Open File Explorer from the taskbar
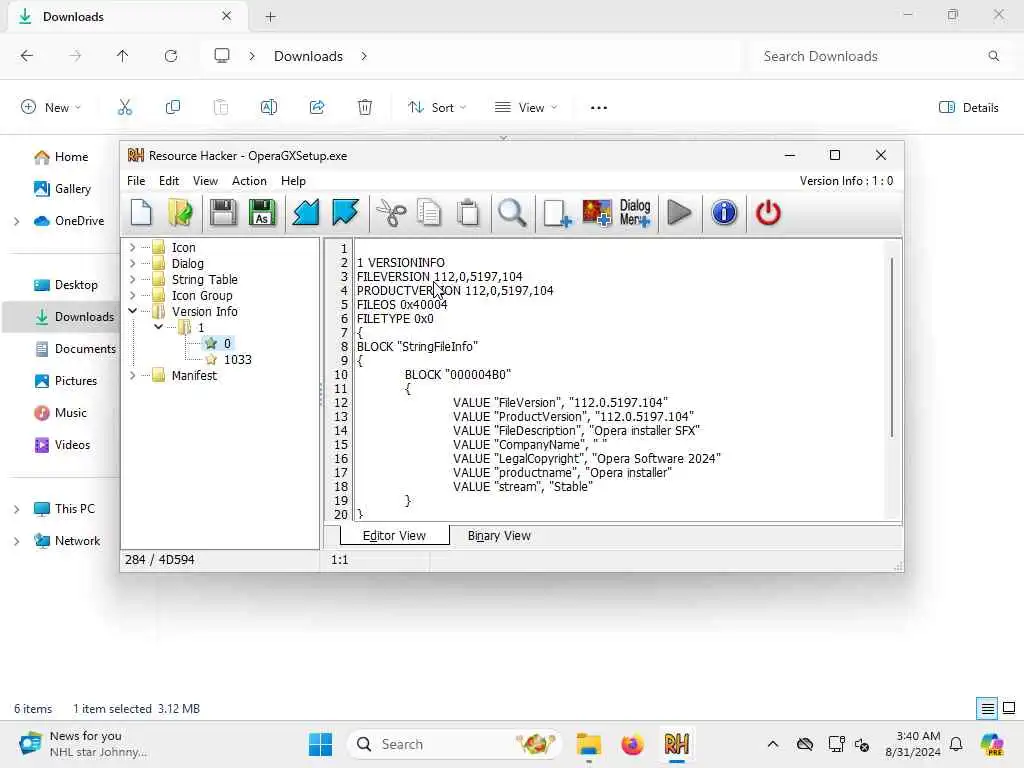Image resolution: width=1024 pixels, height=768 pixels. (x=588, y=744)
